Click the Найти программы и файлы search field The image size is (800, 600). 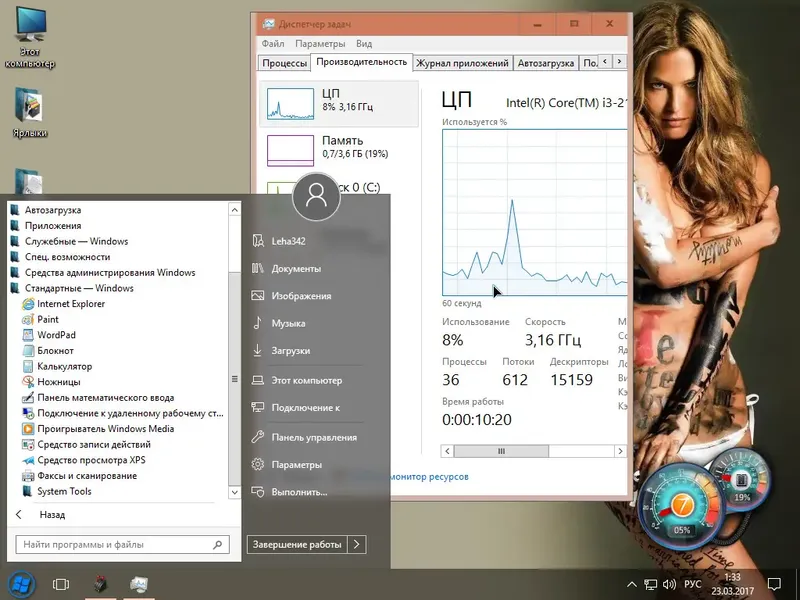(122, 544)
